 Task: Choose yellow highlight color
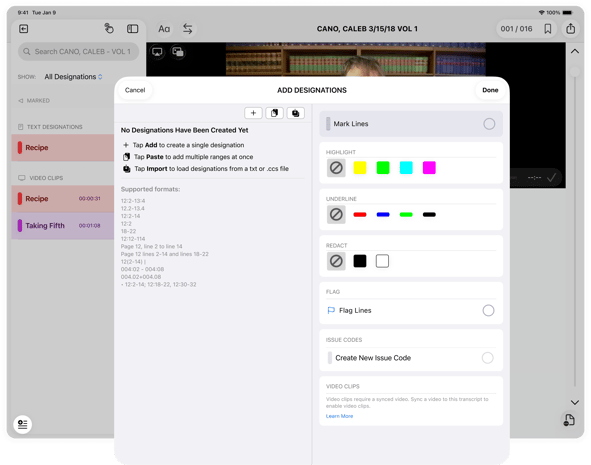tap(360, 168)
